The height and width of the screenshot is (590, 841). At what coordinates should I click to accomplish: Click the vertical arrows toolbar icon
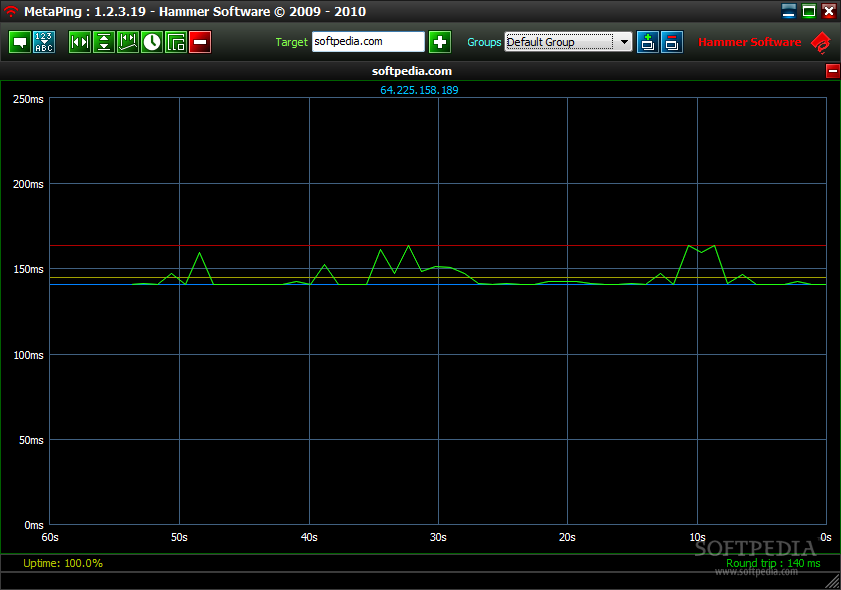click(x=104, y=42)
